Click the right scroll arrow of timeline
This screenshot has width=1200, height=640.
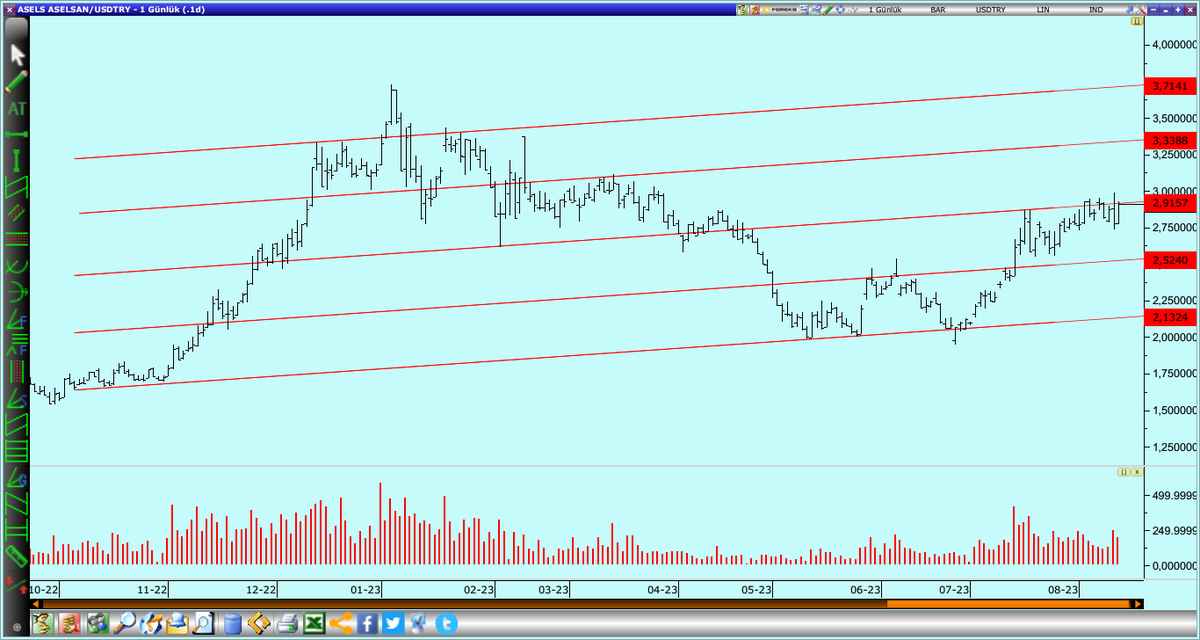pyautogui.click(x=1137, y=604)
